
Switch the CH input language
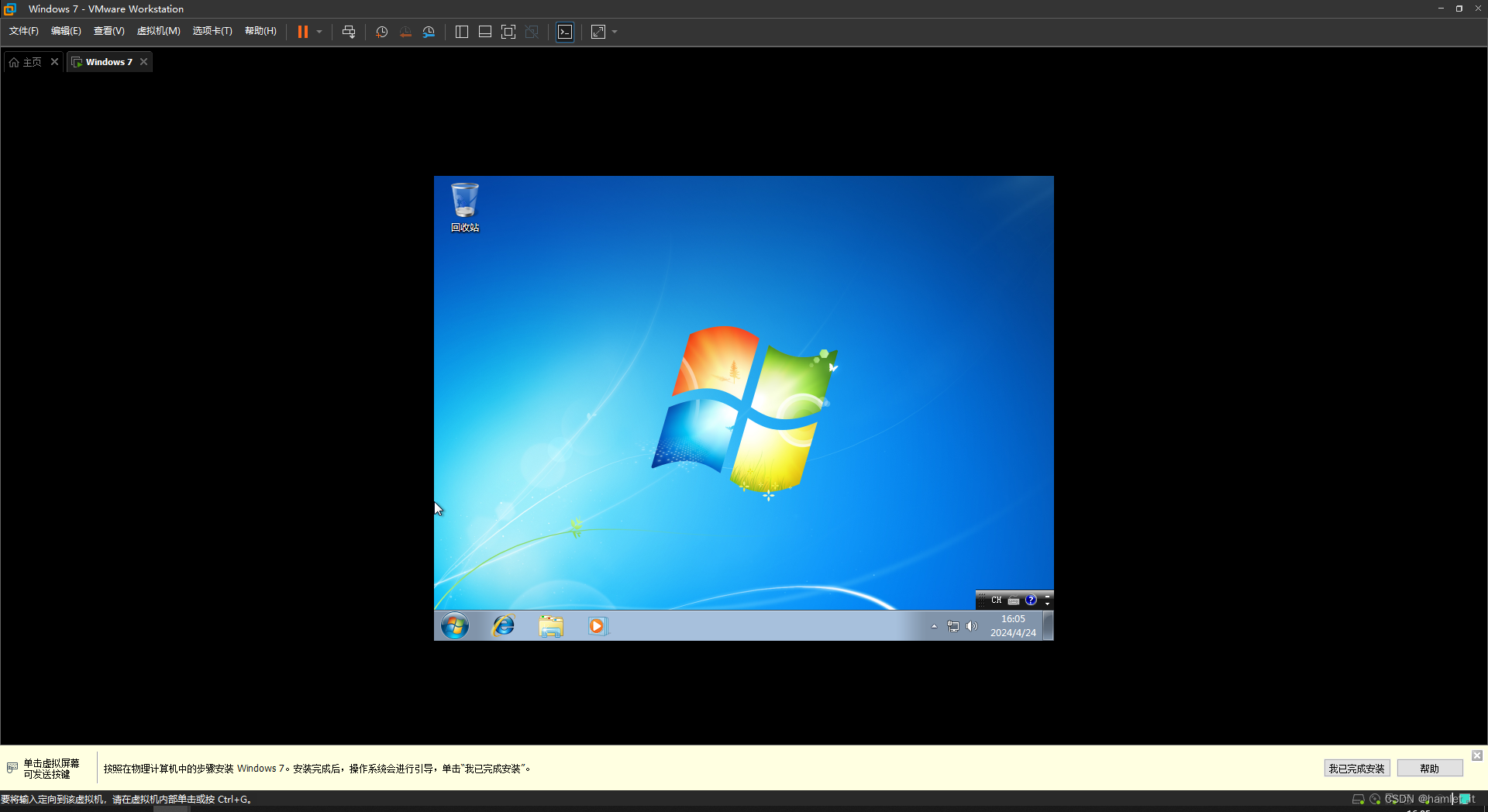click(x=997, y=600)
